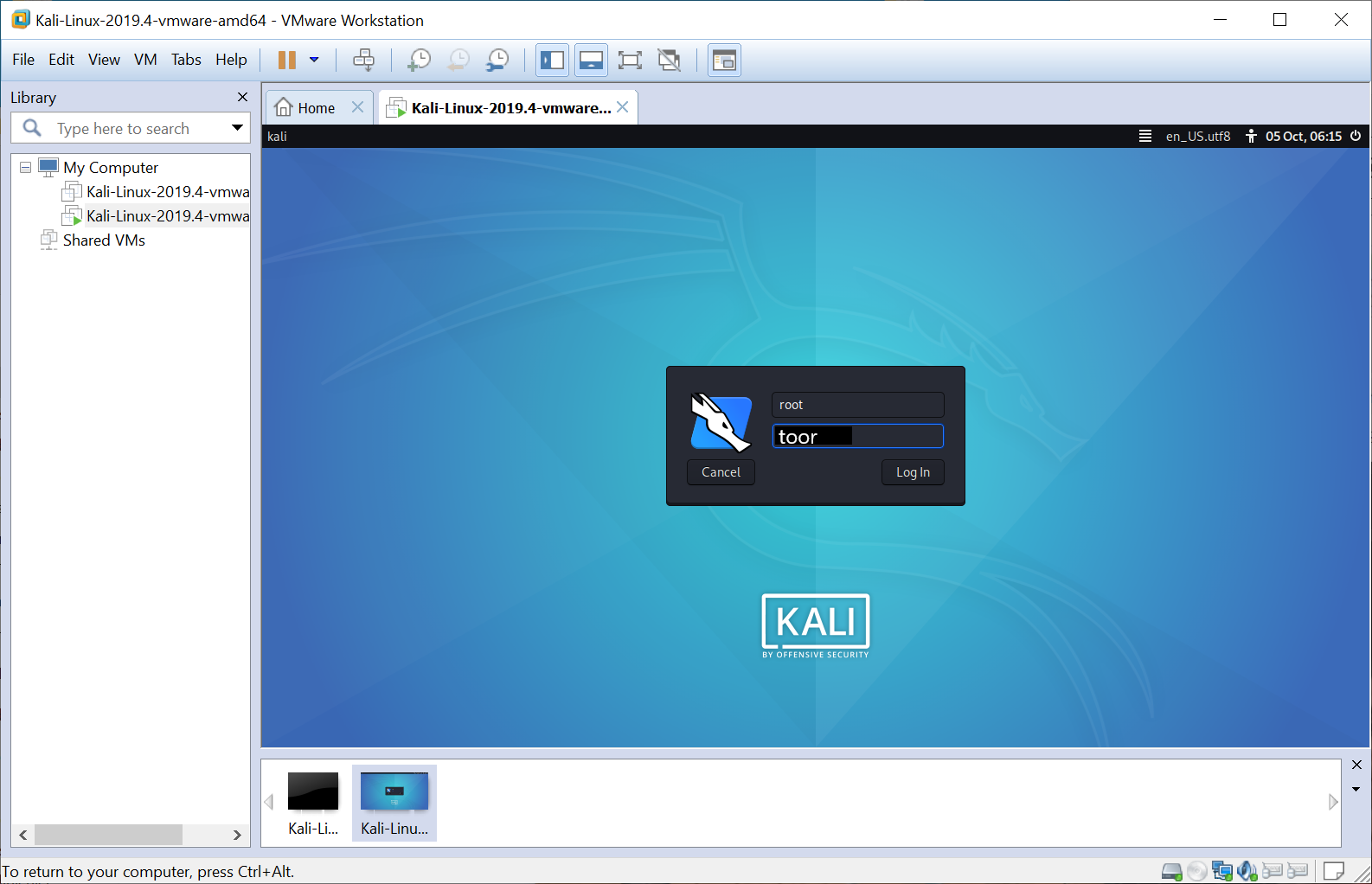
Task: Close the Library panel
Action: click(242, 97)
